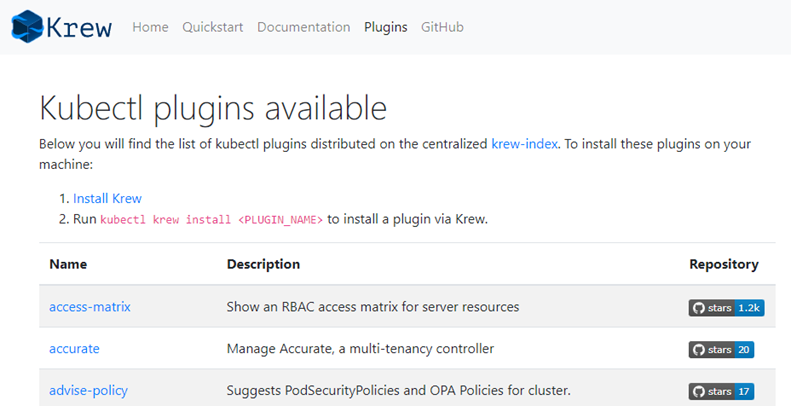This screenshot has width=791, height=406.
Task: Select the Plugins nav item
Action: pyautogui.click(x=386, y=27)
